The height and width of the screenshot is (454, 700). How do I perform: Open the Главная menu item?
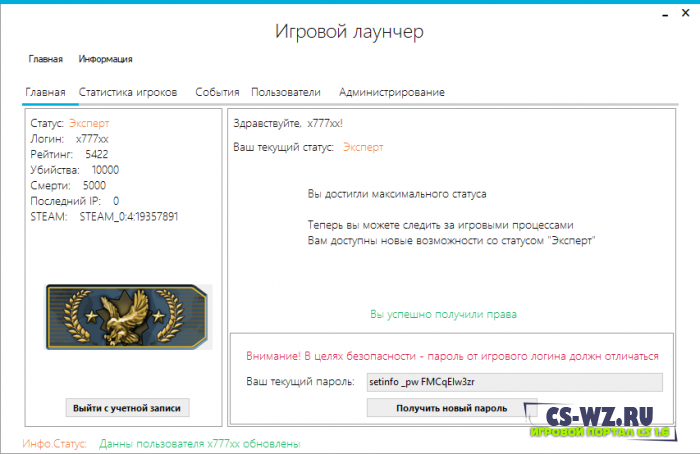pos(46,59)
